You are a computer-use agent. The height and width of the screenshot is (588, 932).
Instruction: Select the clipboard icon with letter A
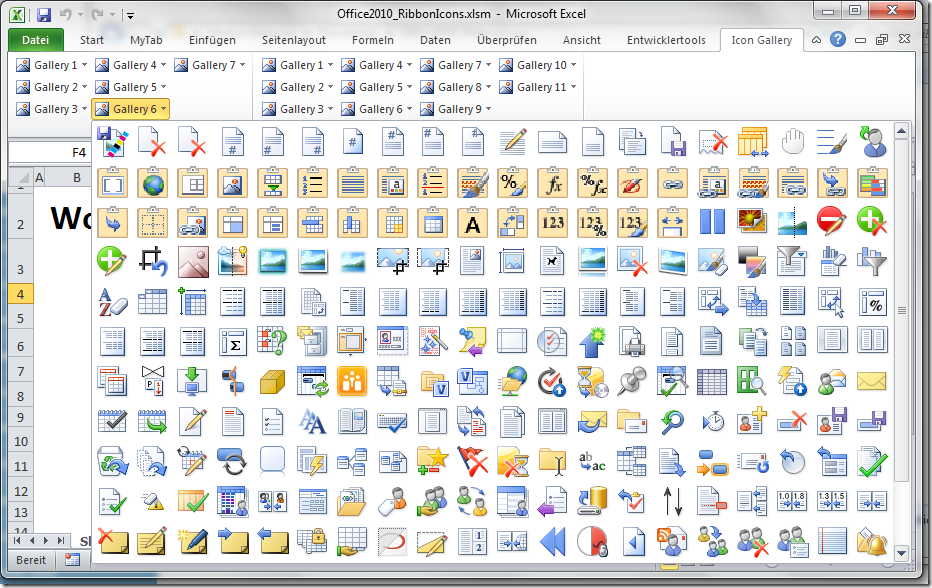tap(473, 222)
